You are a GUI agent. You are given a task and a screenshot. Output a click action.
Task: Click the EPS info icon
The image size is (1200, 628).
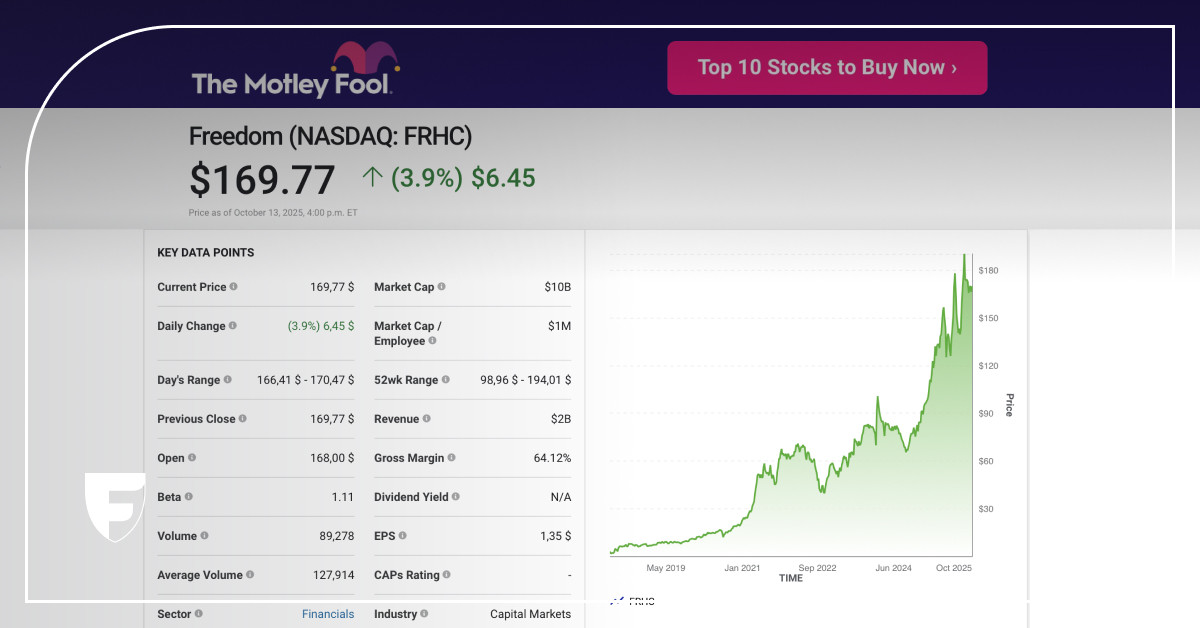[x=403, y=536]
